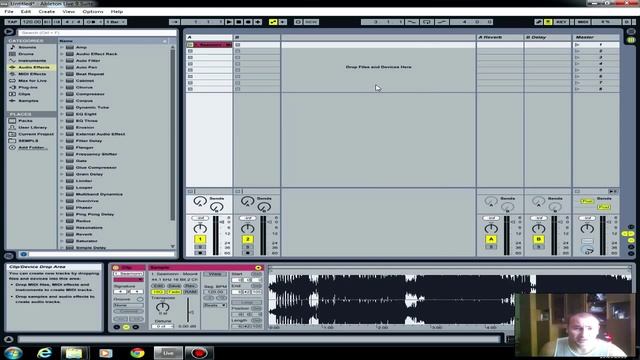
Task: Select the MIDI Effects category
Action: [x=32, y=74]
